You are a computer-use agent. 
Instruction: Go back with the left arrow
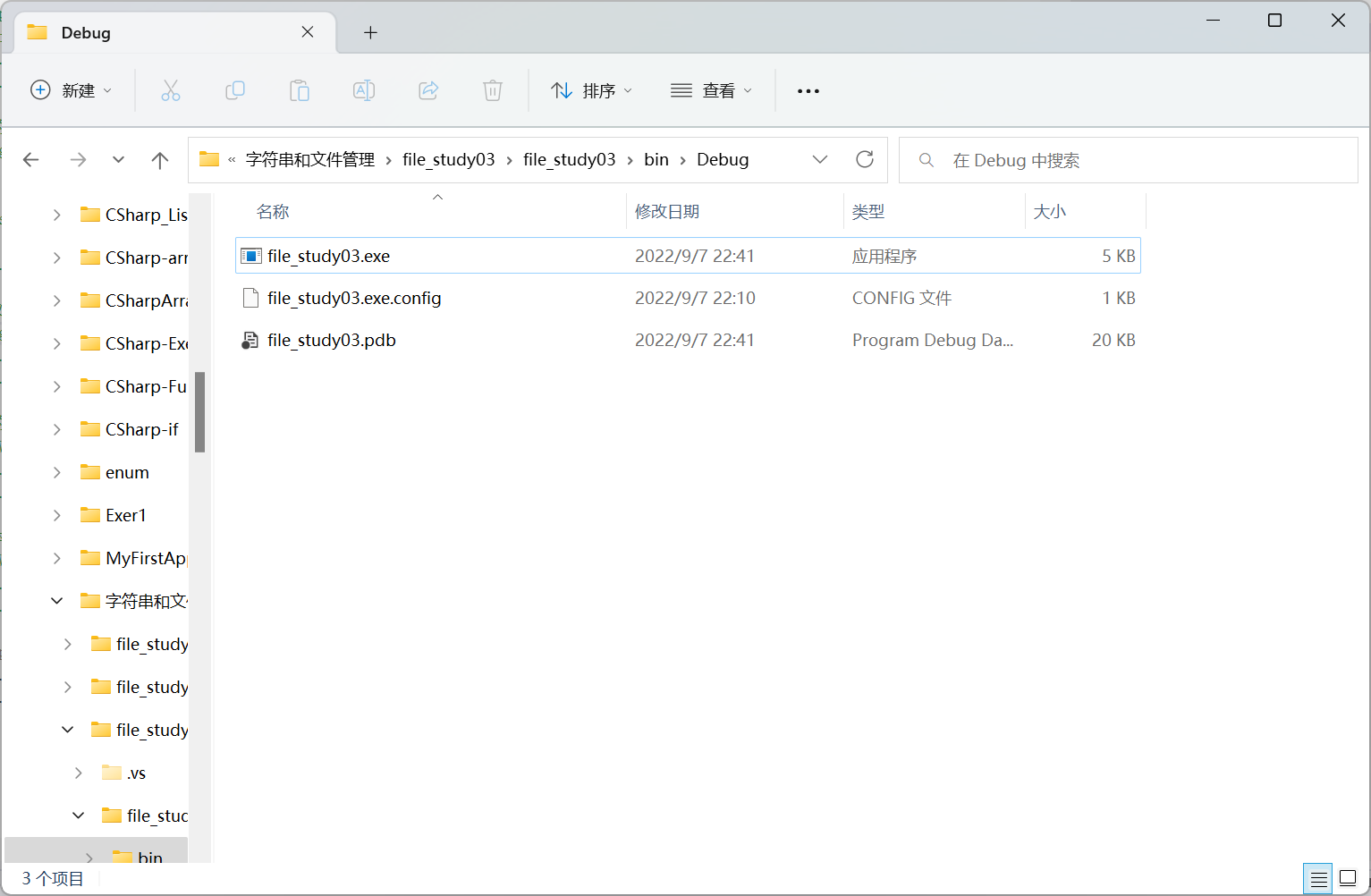[31, 160]
